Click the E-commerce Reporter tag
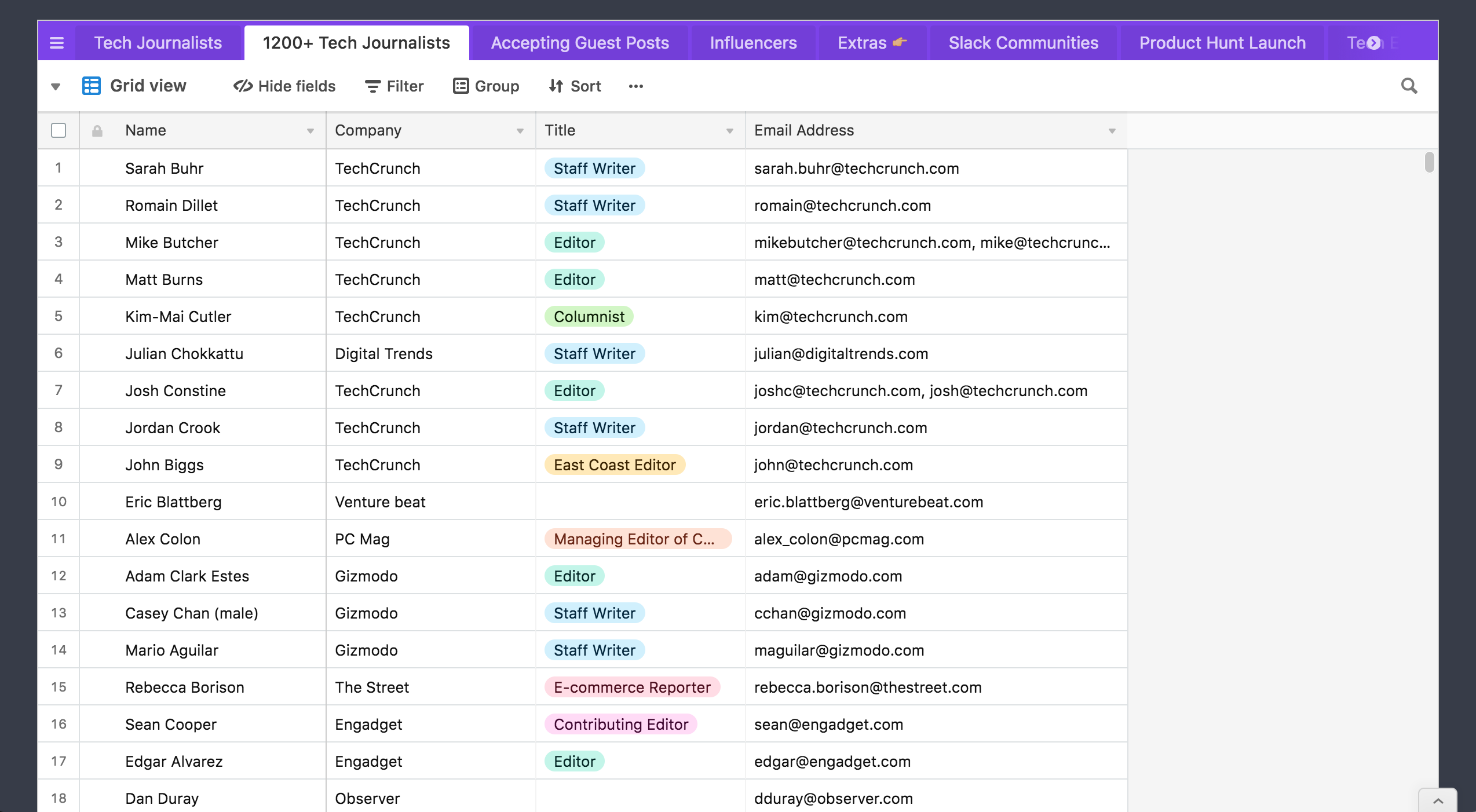 point(632,687)
